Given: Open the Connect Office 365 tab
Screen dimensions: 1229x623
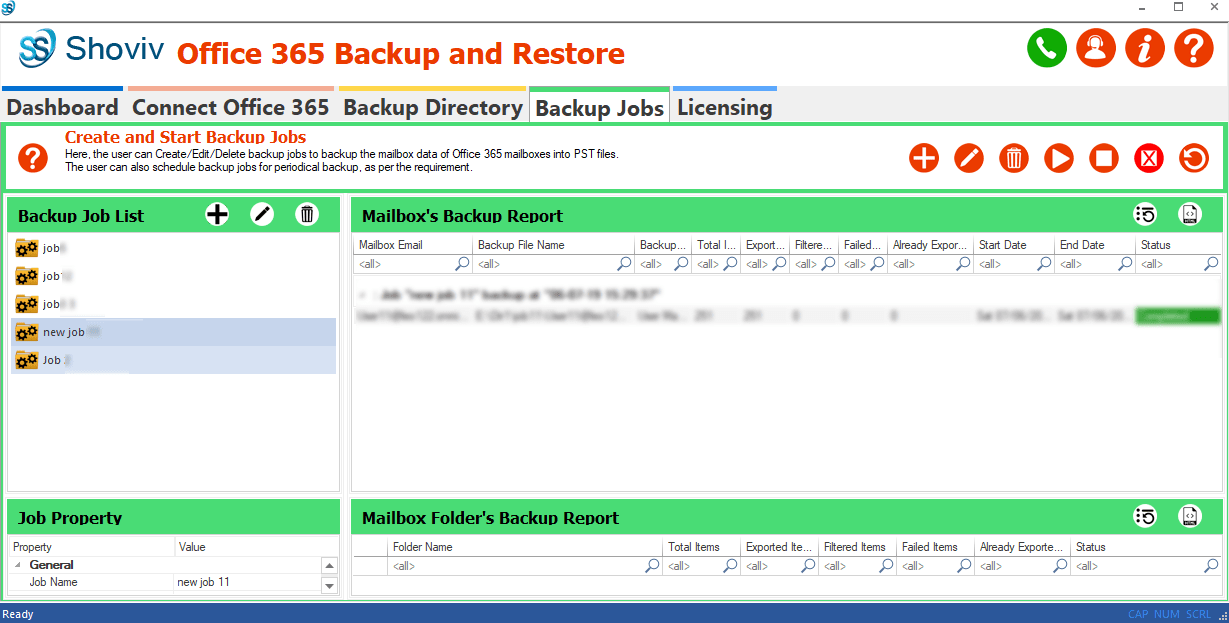Looking at the screenshot, I should [231, 107].
